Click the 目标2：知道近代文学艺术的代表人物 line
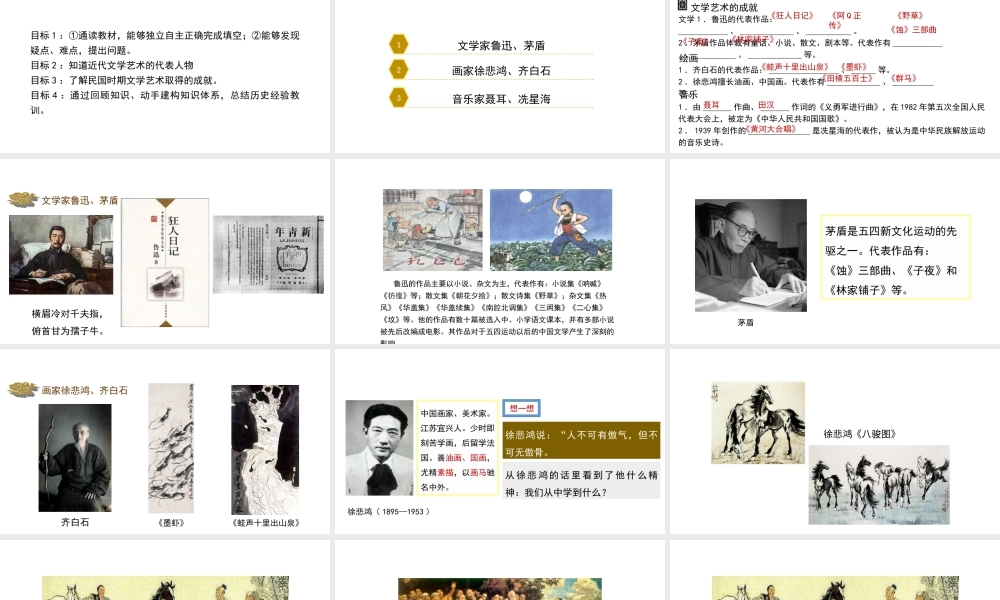1000x600 pixels. tap(112, 65)
